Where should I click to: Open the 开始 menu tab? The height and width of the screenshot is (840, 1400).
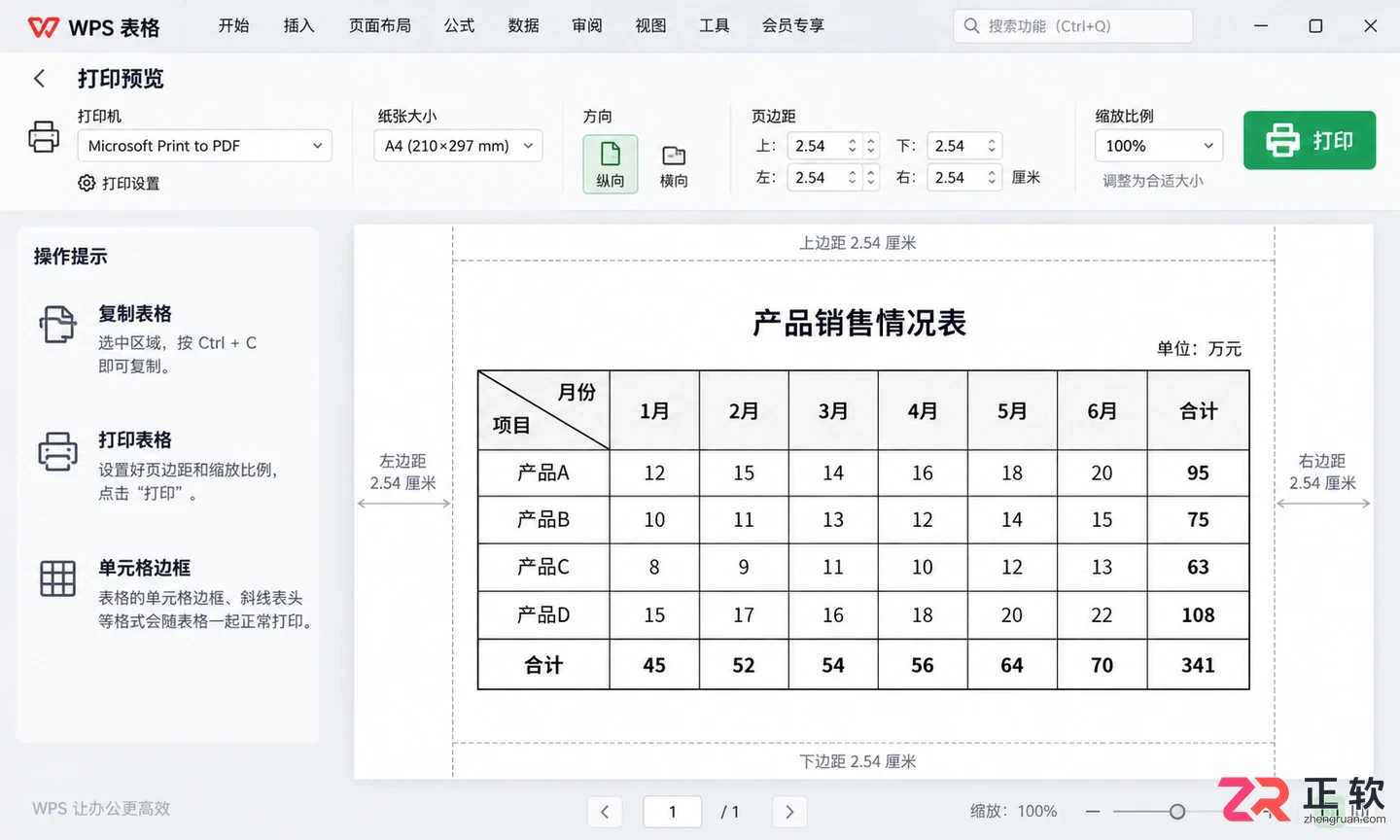click(x=233, y=26)
